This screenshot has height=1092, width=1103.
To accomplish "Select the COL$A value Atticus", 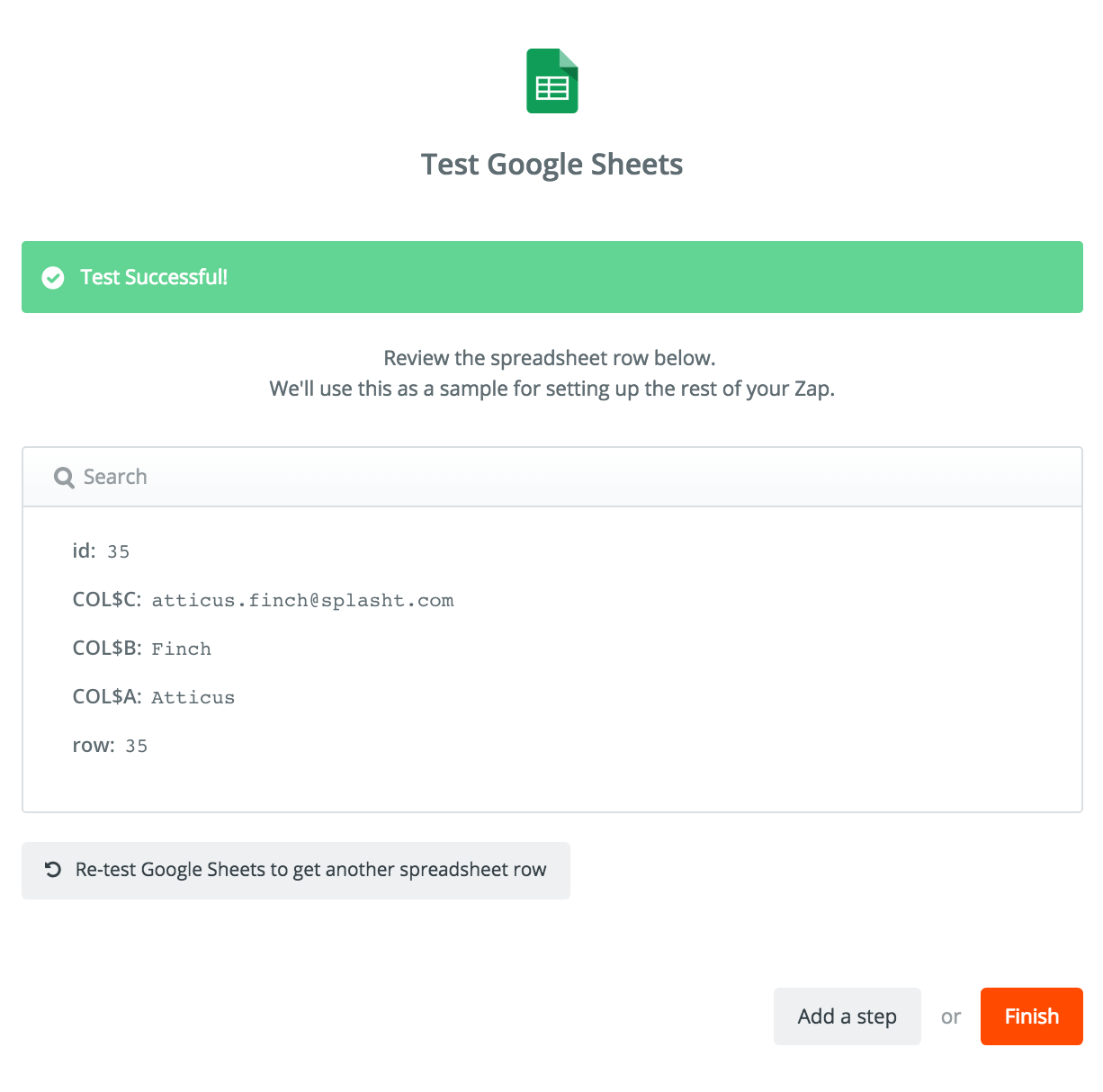I will pos(193,698).
